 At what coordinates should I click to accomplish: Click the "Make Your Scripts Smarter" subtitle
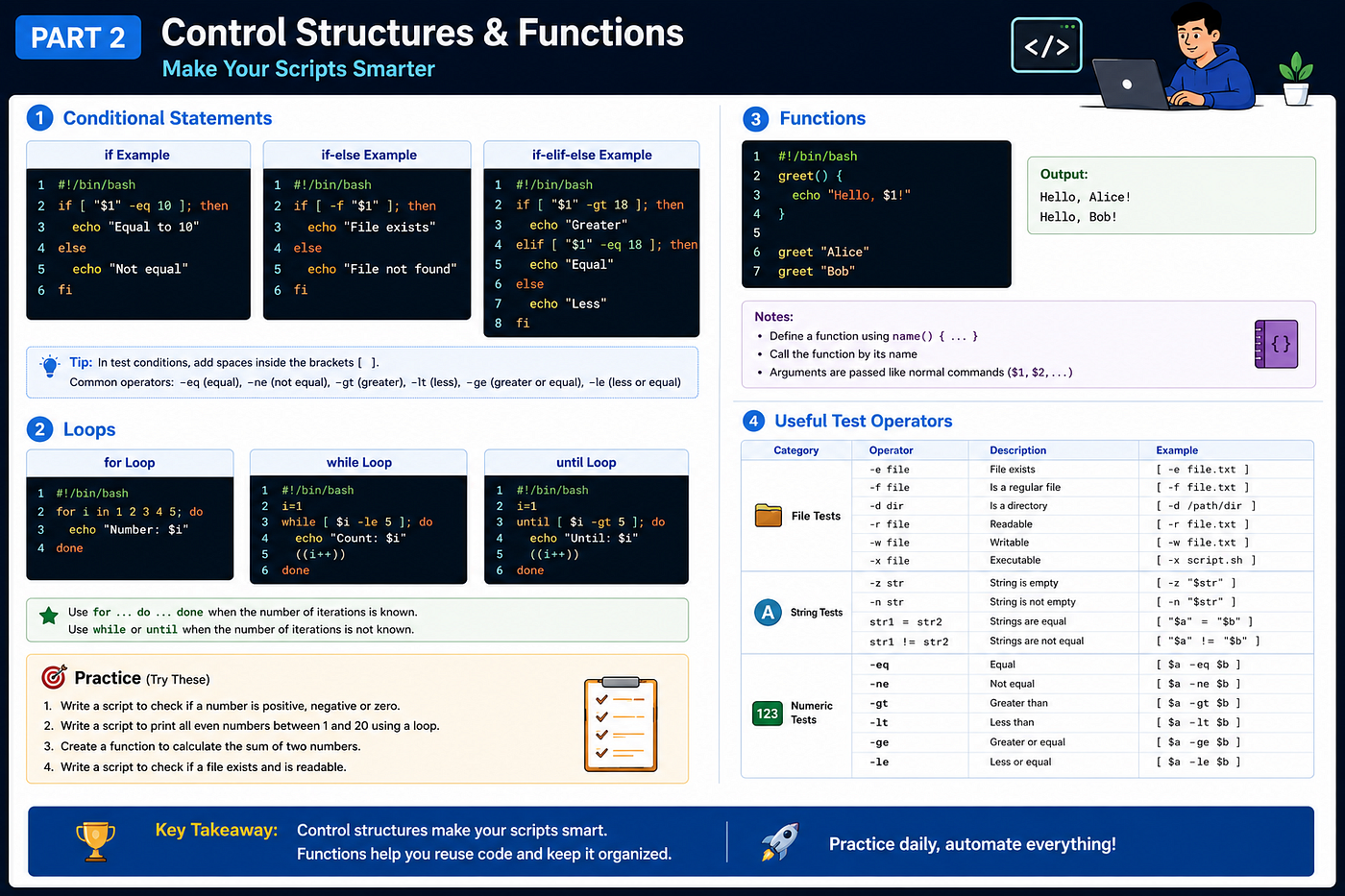(299, 69)
